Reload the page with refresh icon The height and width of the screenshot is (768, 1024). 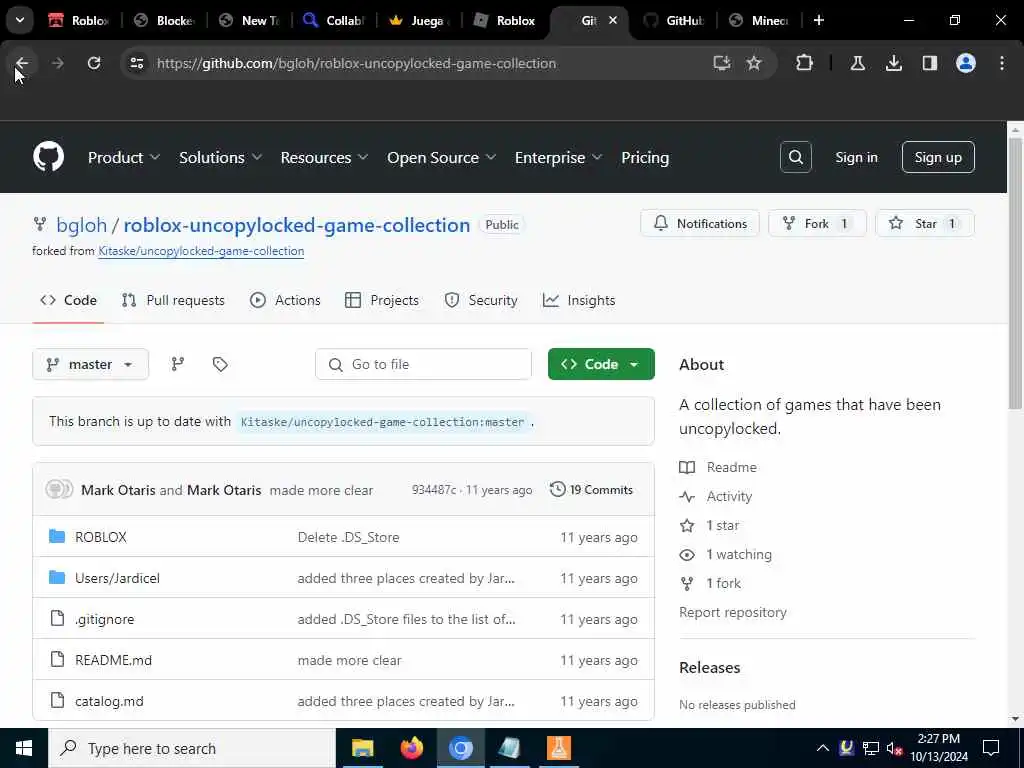(x=94, y=63)
